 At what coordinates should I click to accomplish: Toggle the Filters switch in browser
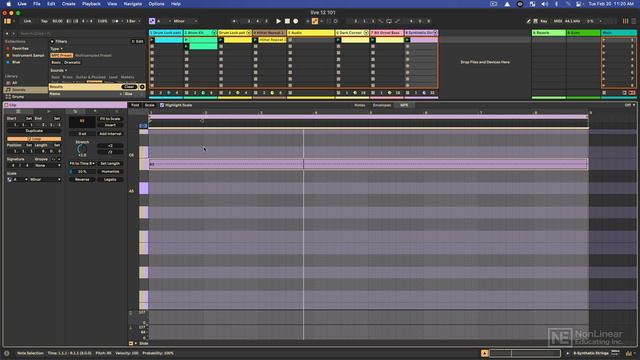coord(52,42)
